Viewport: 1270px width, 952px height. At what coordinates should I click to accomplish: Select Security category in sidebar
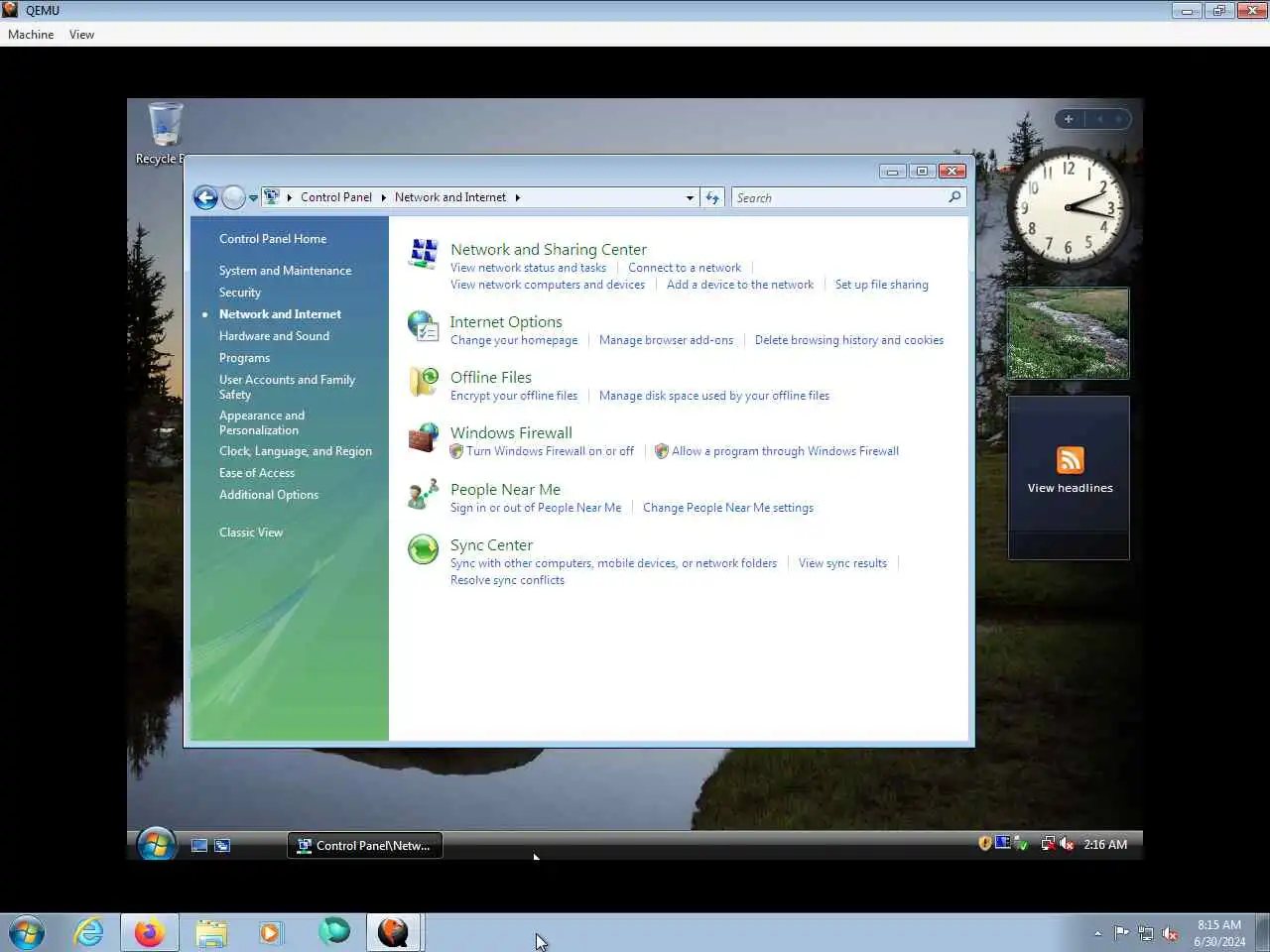(x=240, y=293)
